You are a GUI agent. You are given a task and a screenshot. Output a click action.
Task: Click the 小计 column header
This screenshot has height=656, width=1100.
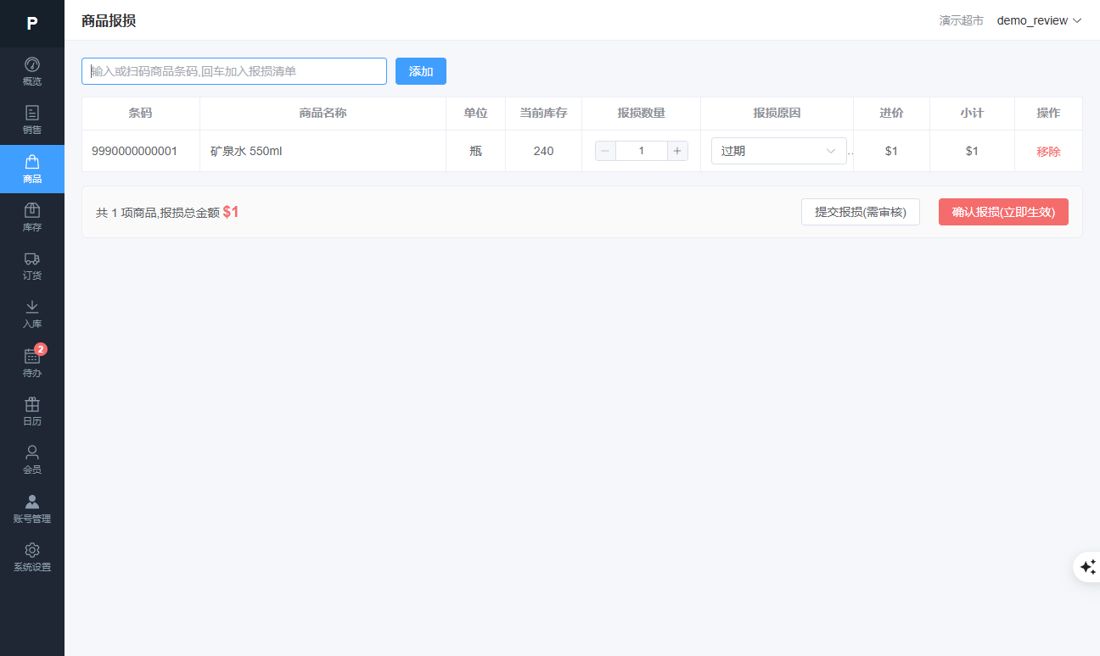coord(972,113)
